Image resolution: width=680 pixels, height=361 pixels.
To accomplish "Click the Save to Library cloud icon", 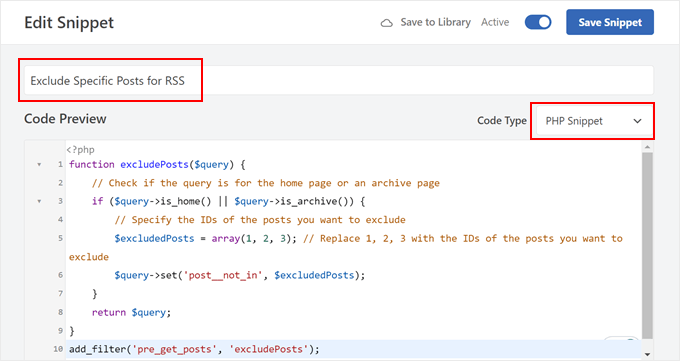I will tap(386, 23).
